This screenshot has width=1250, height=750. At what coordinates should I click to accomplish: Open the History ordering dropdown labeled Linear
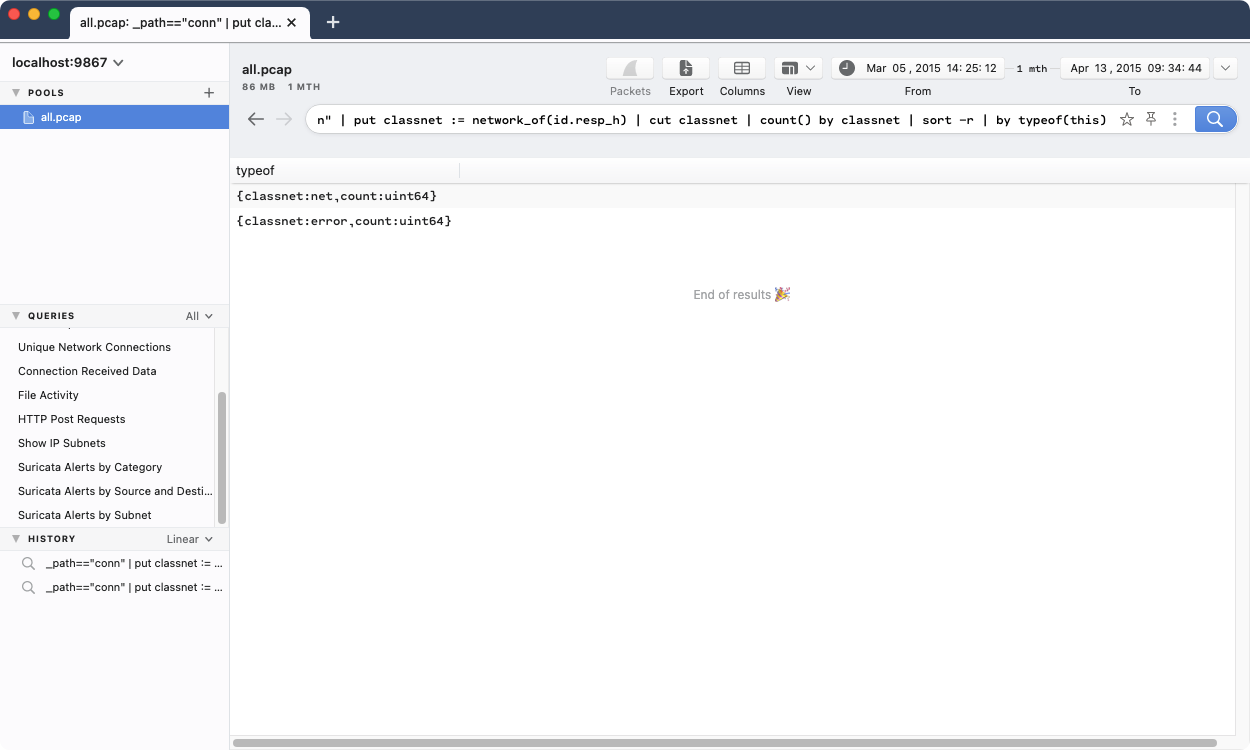[x=189, y=538]
